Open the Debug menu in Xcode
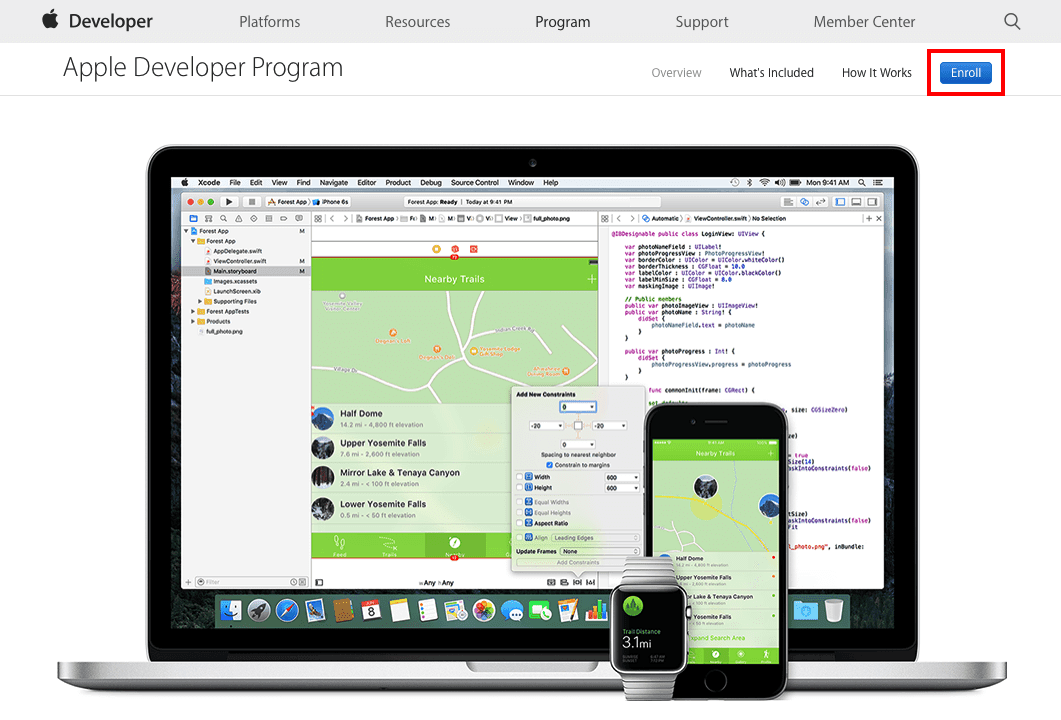Image resolution: width=1061 pixels, height=720 pixels. [x=431, y=182]
